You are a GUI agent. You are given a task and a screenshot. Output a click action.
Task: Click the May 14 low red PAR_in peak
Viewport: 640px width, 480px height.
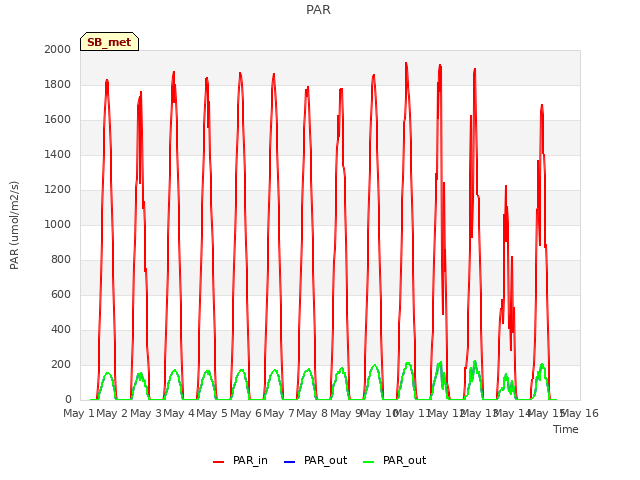(x=506, y=187)
